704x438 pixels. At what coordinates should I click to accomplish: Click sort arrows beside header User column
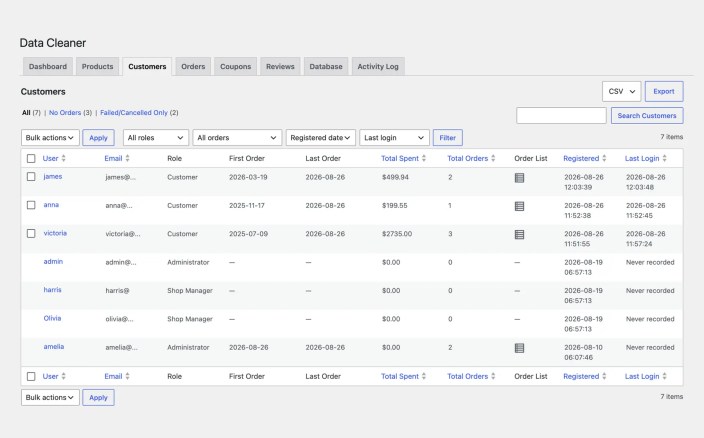[63, 158]
